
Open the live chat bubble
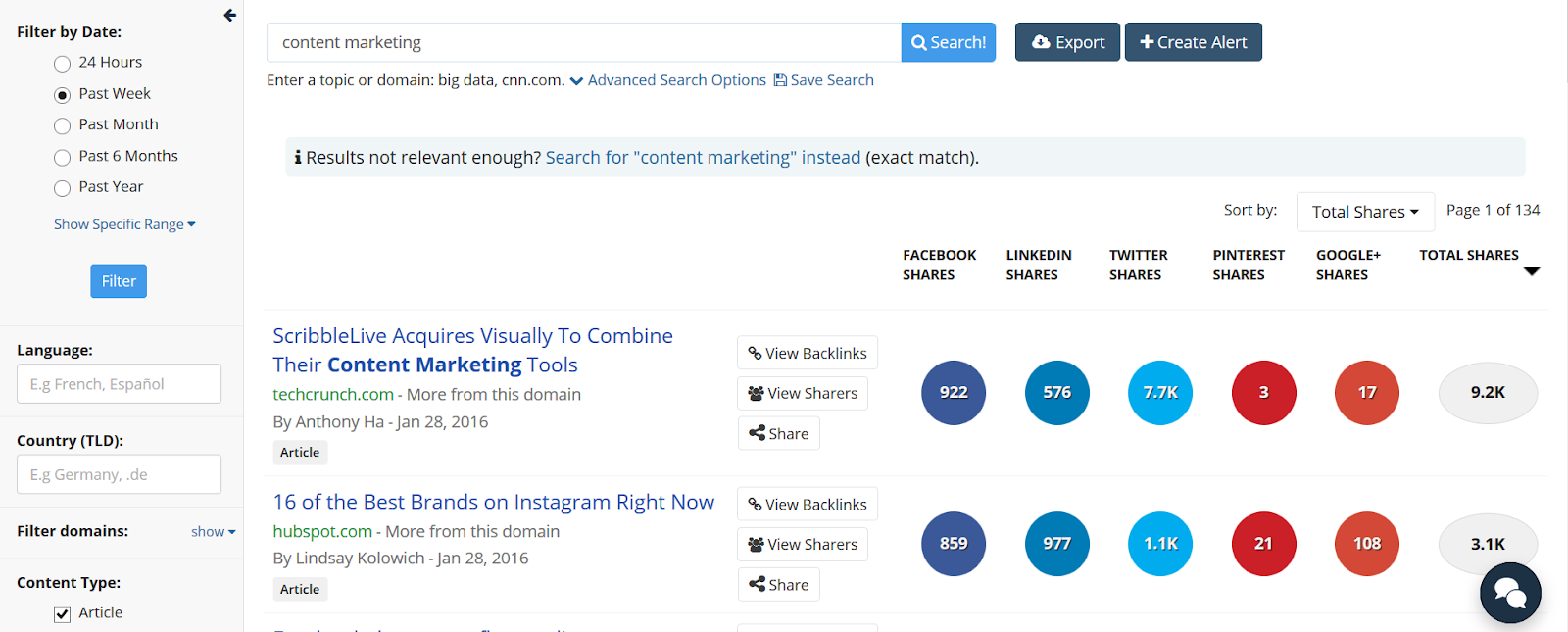tap(1509, 593)
